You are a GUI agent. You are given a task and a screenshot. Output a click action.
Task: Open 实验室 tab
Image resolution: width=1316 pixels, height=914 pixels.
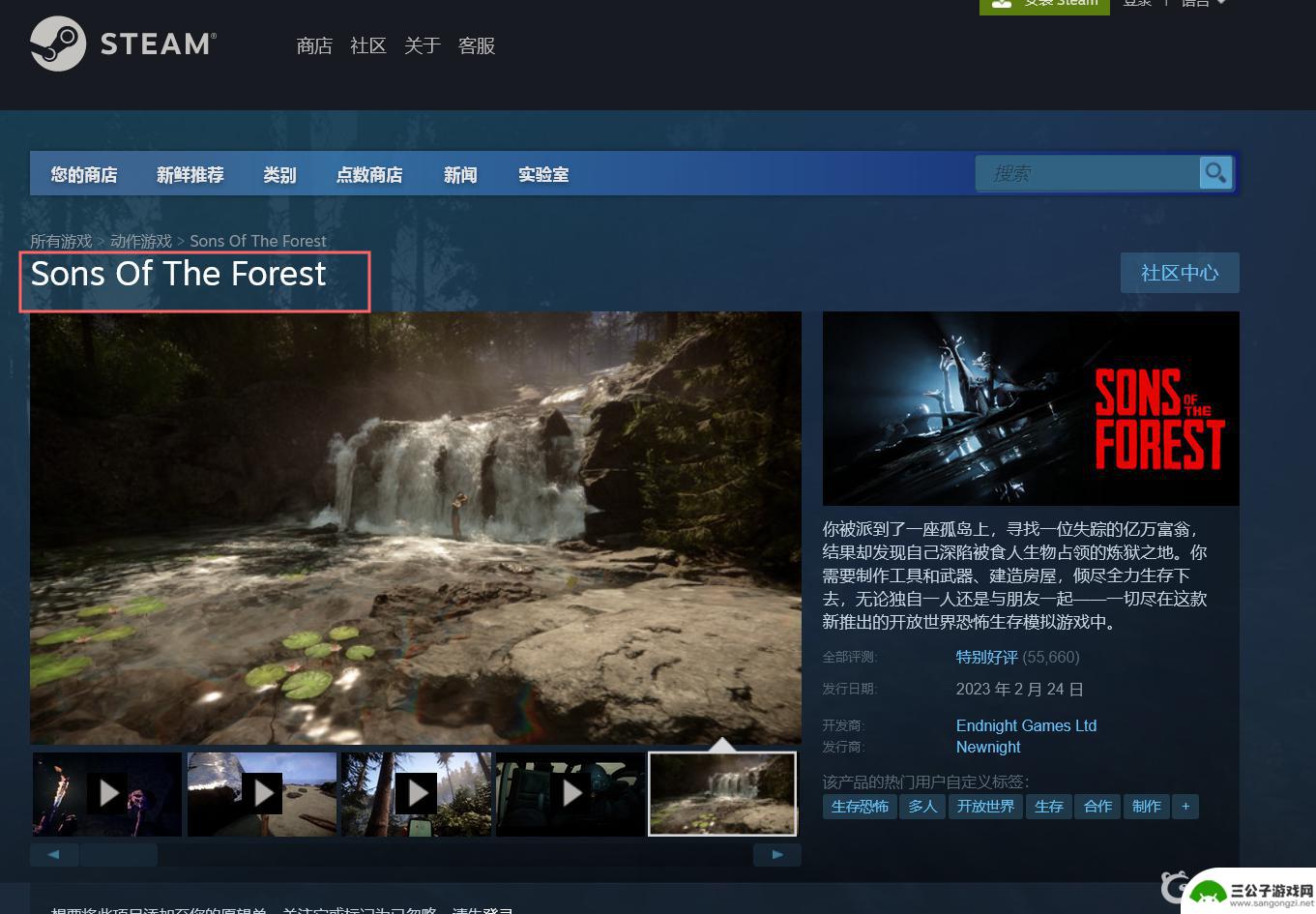(543, 174)
